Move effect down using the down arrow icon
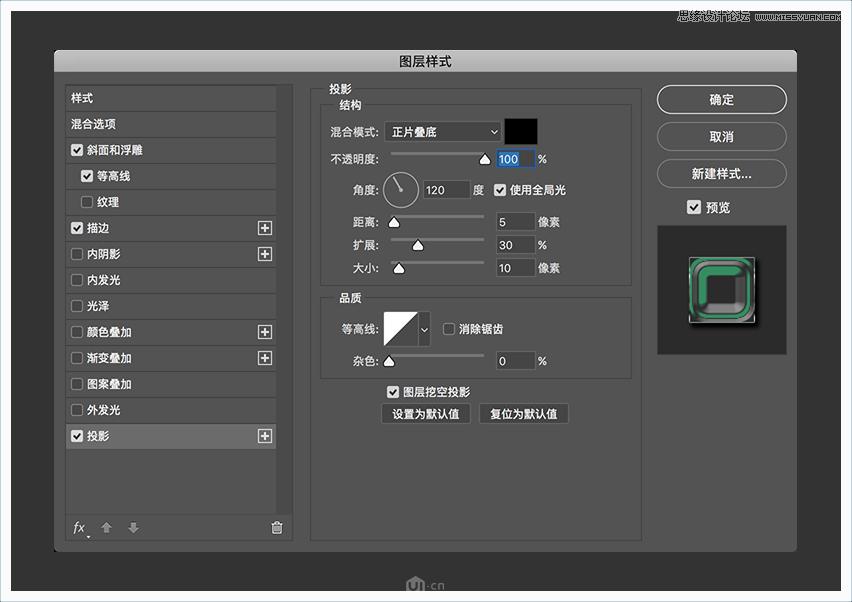 tap(133, 528)
